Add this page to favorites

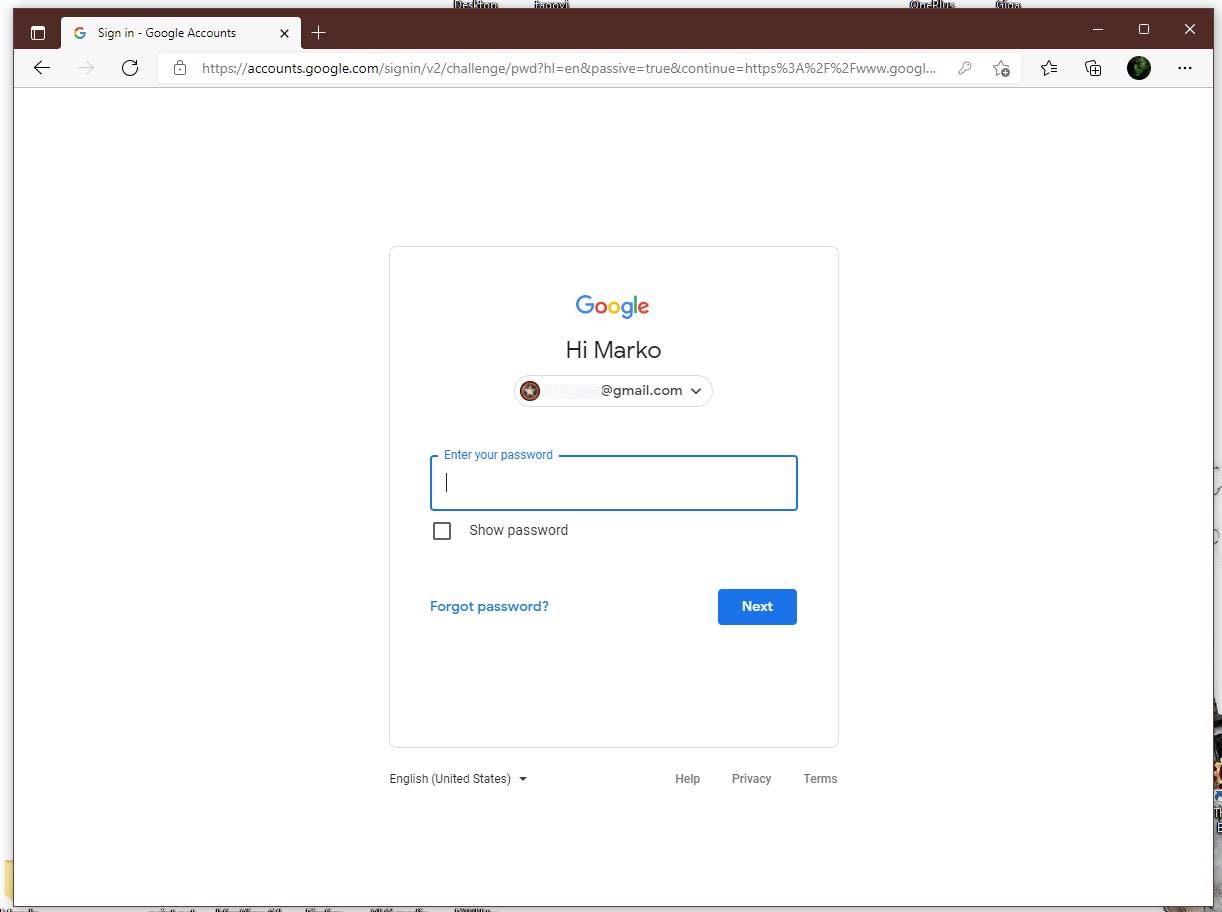pyautogui.click(x=1001, y=68)
